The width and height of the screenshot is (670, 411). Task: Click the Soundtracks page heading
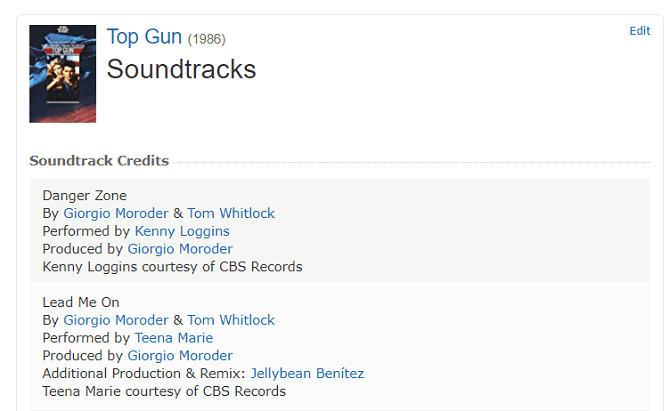(181, 69)
